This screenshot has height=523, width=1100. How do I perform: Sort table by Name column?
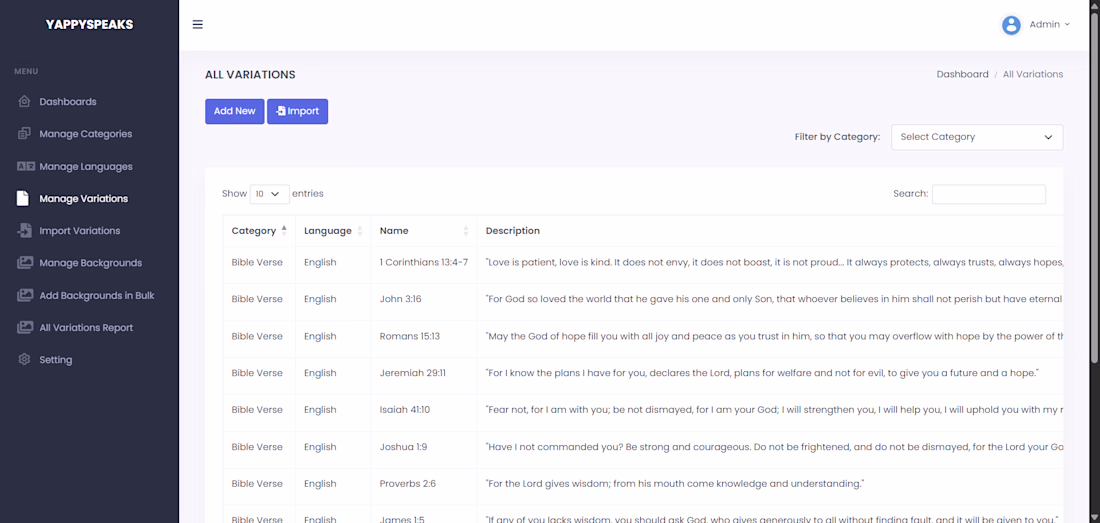pos(424,231)
